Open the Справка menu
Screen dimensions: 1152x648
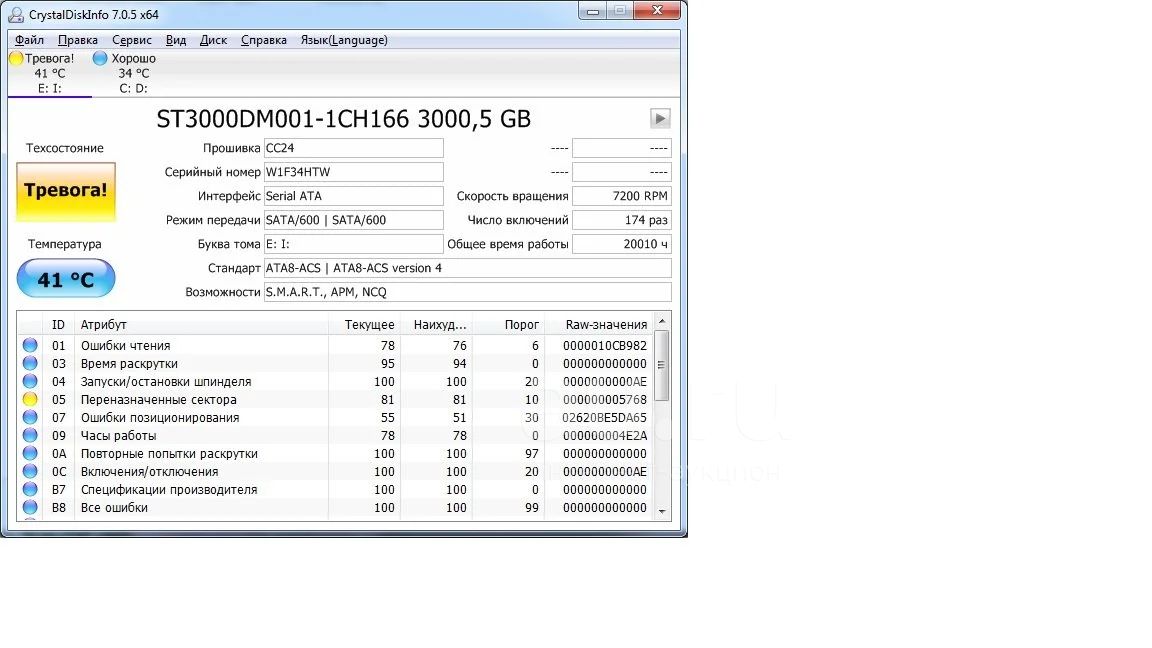pyautogui.click(x=264, y=40)
